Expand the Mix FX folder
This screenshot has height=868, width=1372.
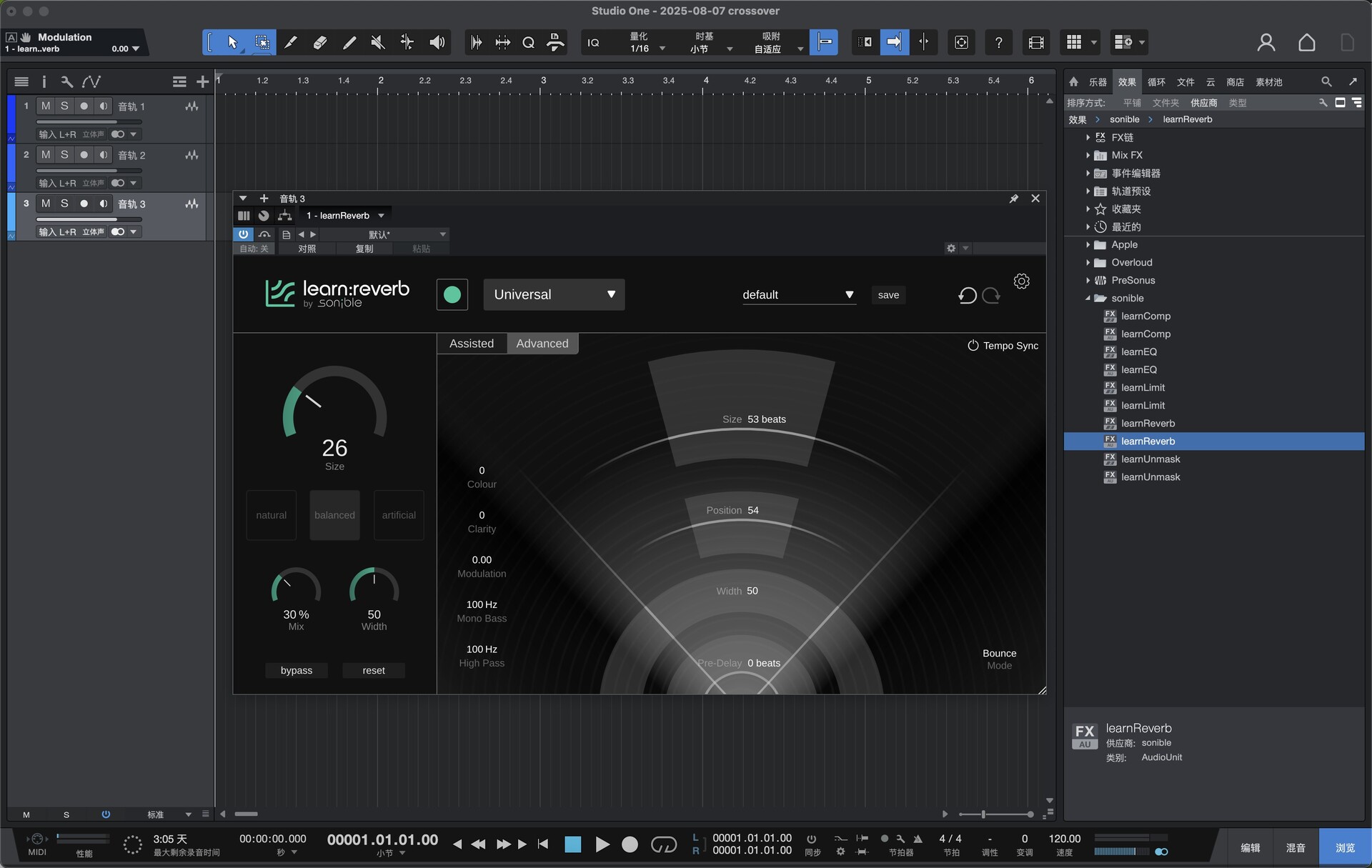[x=1088, y=155]
